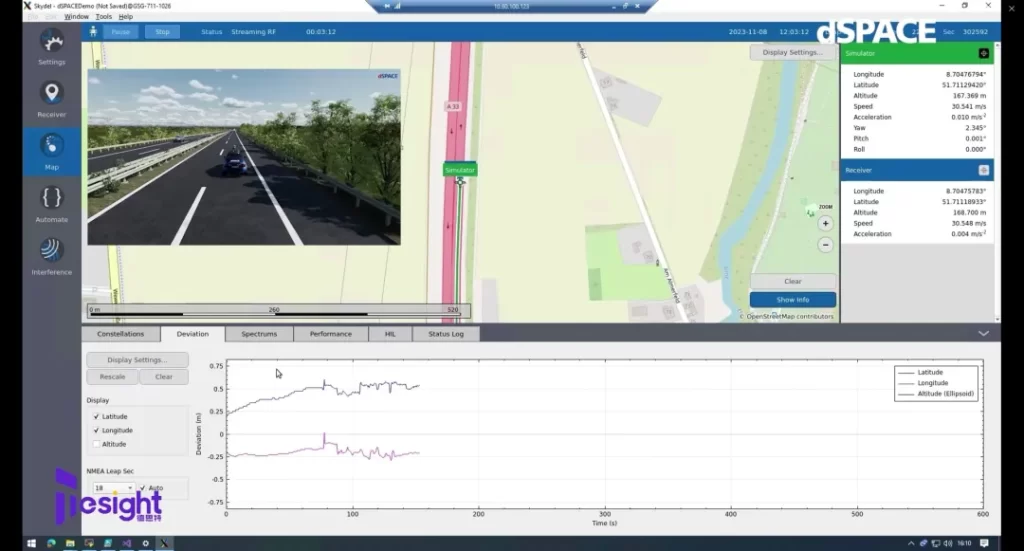The height and width of the screenshot is (551, 1024).
Task: Select the Automate sidebar icon
Action: tap(51, 202)
